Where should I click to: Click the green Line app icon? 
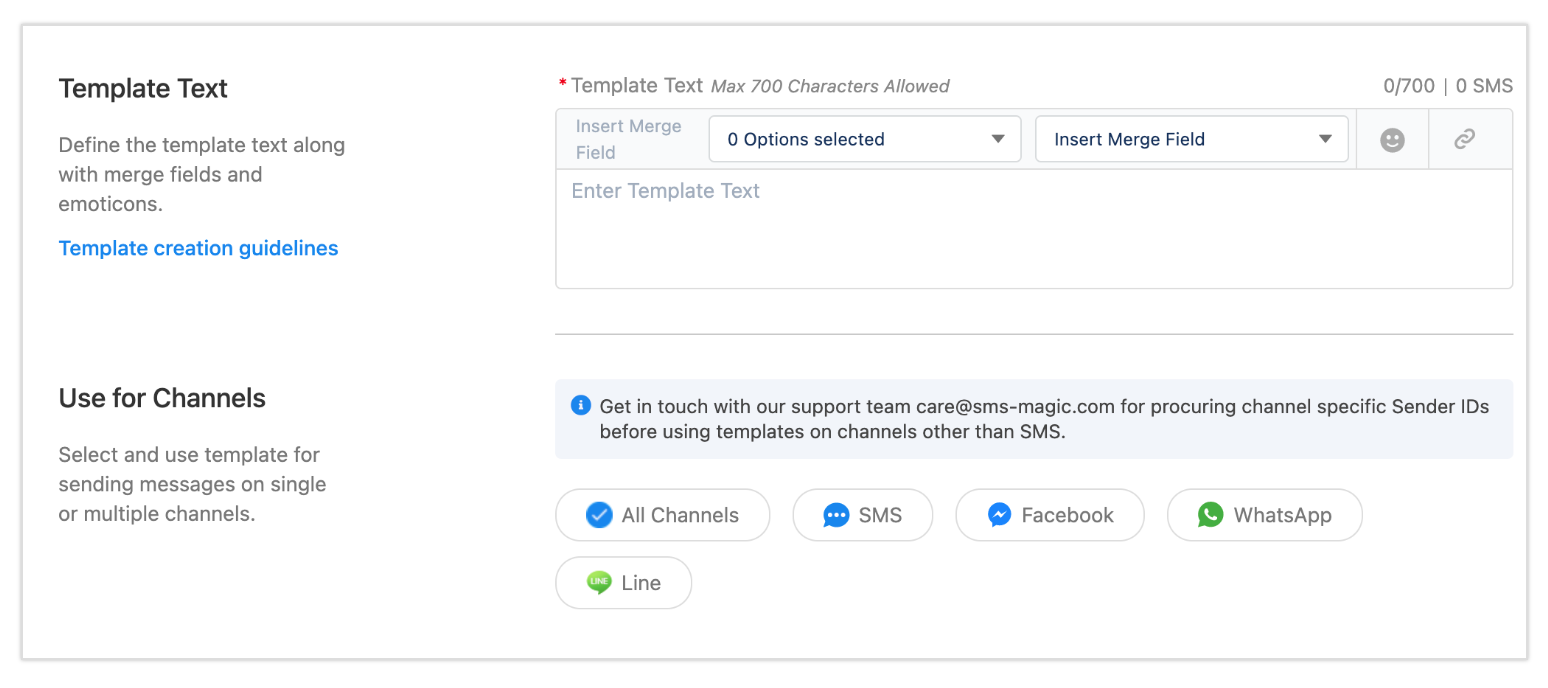tap(599, 583)
